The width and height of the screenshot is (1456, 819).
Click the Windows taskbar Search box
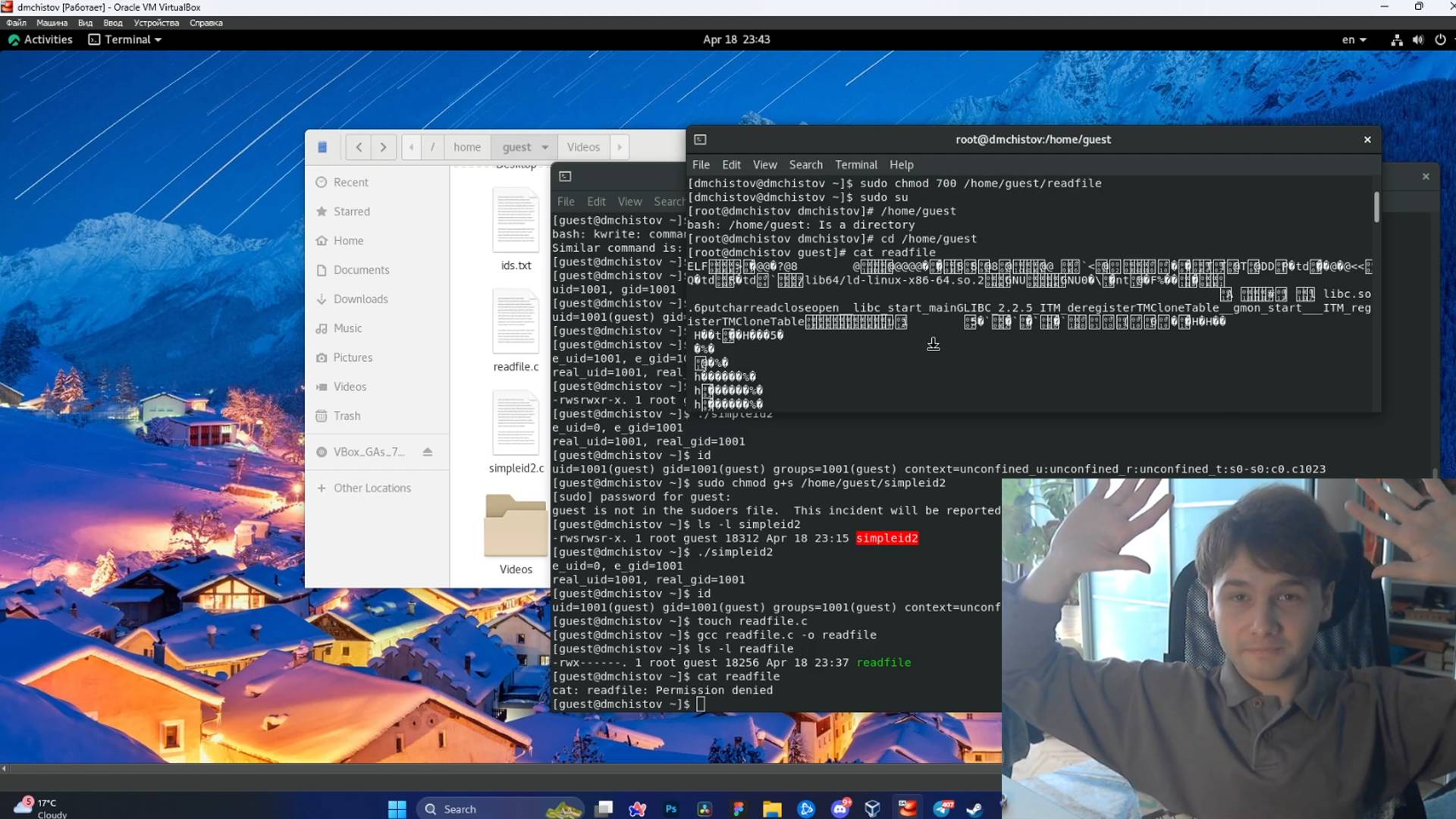point(500,808)
